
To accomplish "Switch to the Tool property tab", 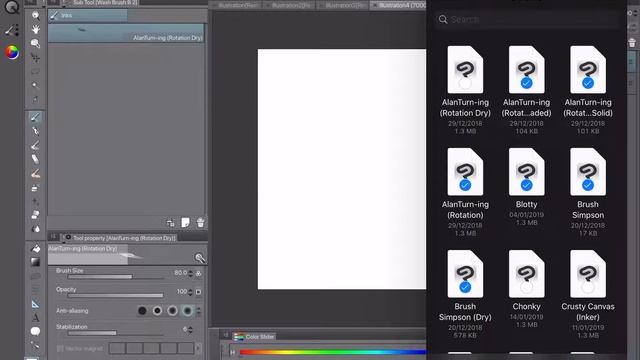I will [120, 238].
